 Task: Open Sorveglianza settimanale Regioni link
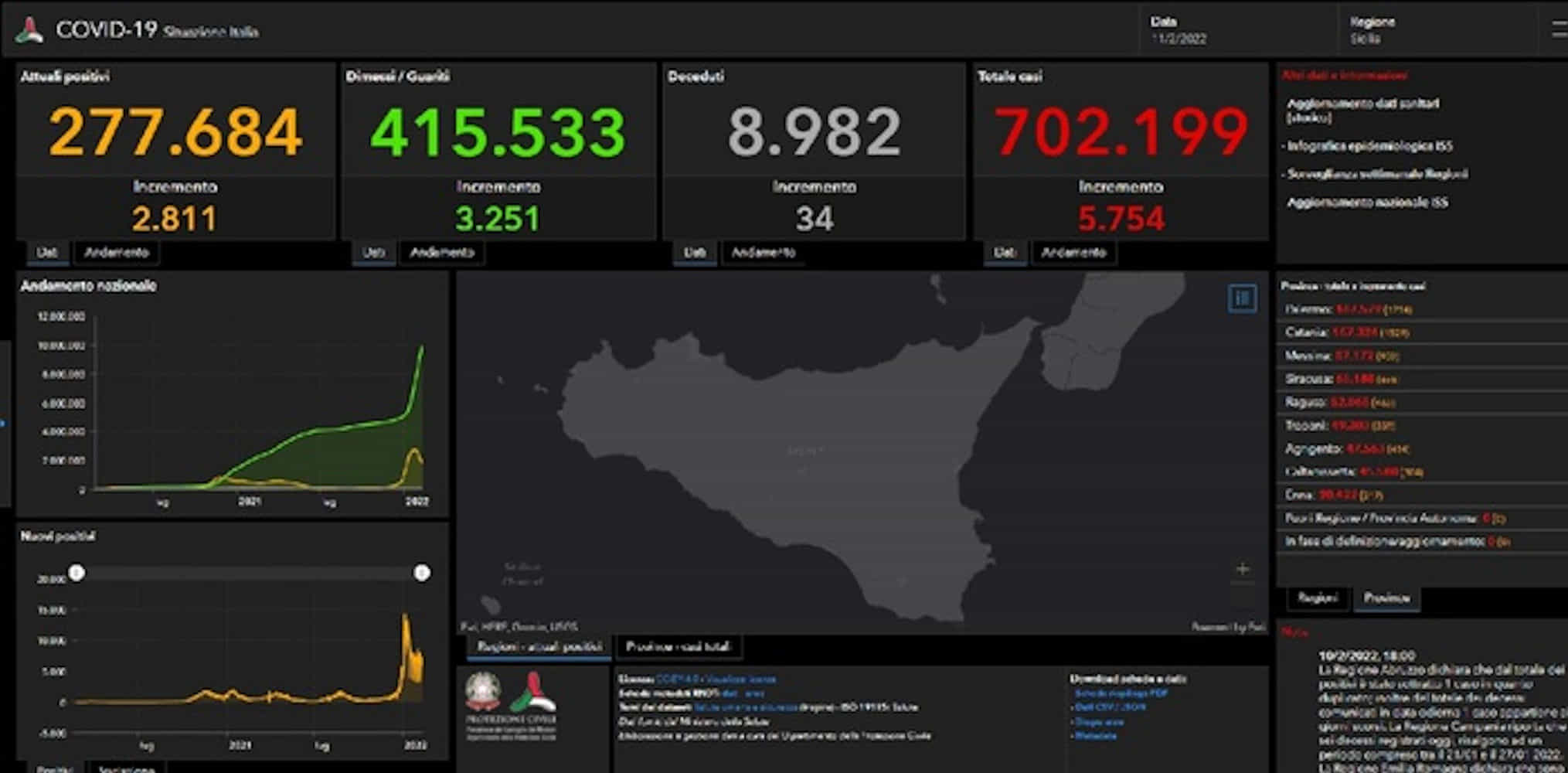(1377, 174)
